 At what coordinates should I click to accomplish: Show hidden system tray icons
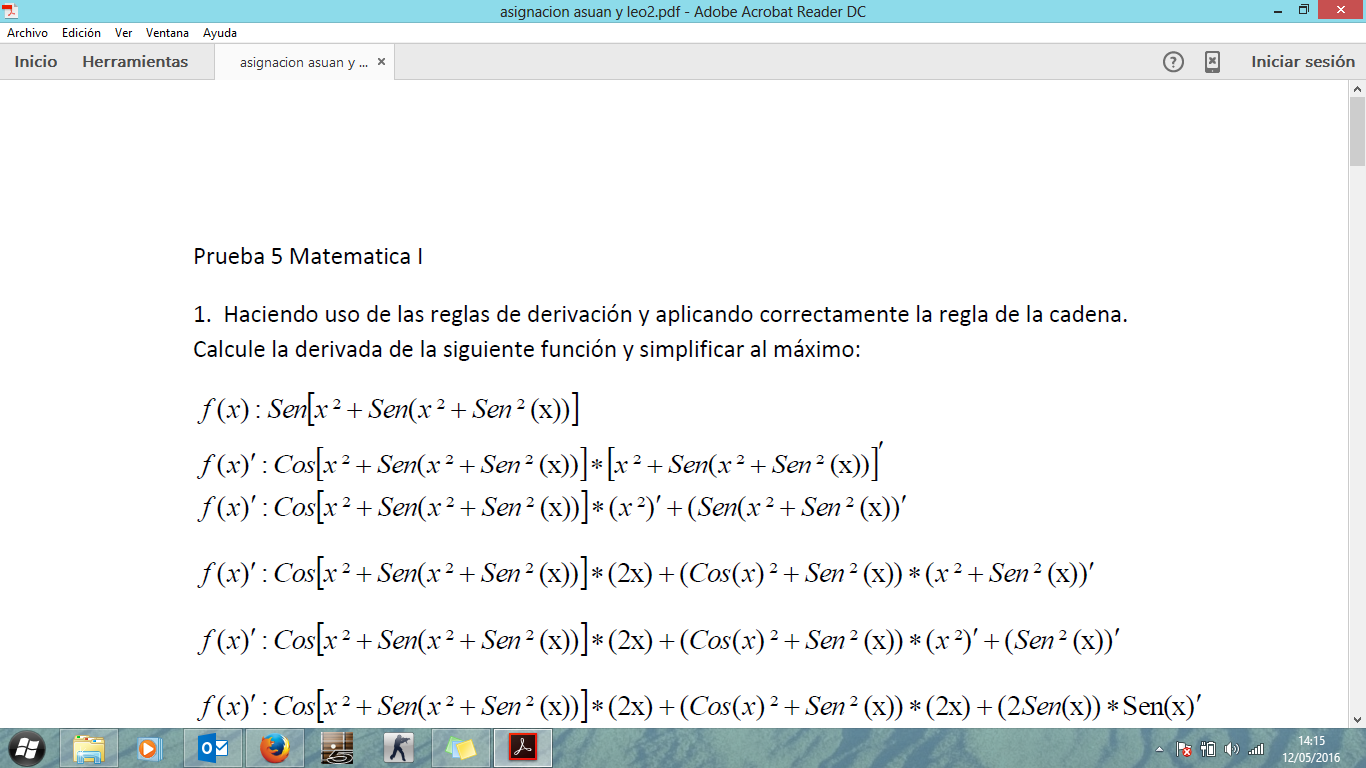click(1159, 749)
